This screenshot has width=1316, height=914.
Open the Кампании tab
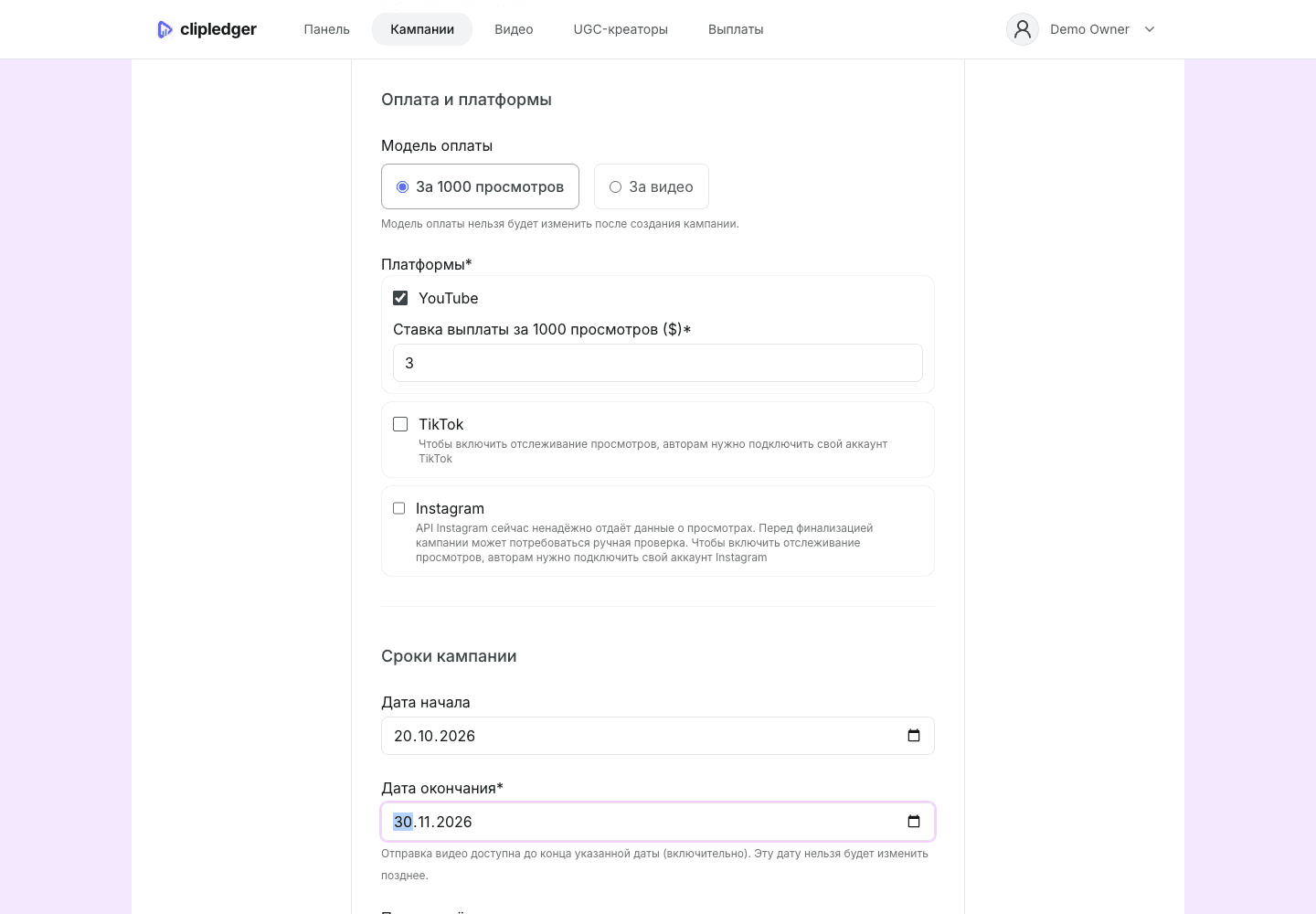422,29
